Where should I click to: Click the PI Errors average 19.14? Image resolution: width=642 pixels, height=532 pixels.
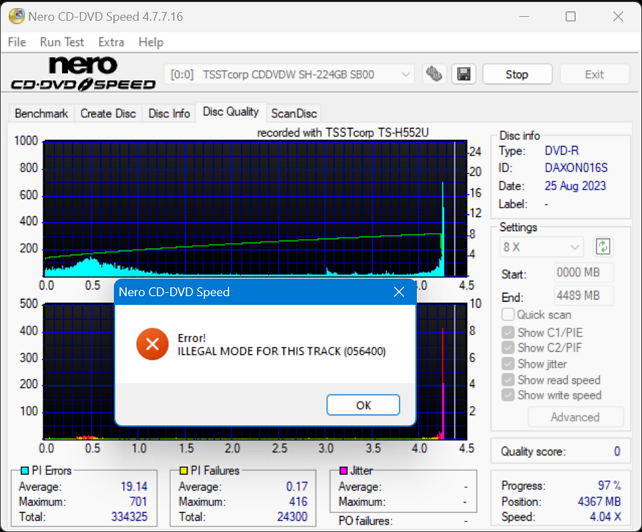[x=134, y=487]
